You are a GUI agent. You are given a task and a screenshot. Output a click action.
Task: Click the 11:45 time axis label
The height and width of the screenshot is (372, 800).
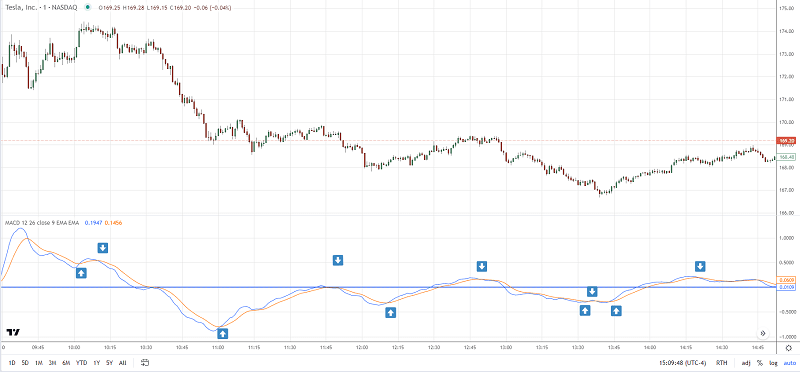(326, 348)
